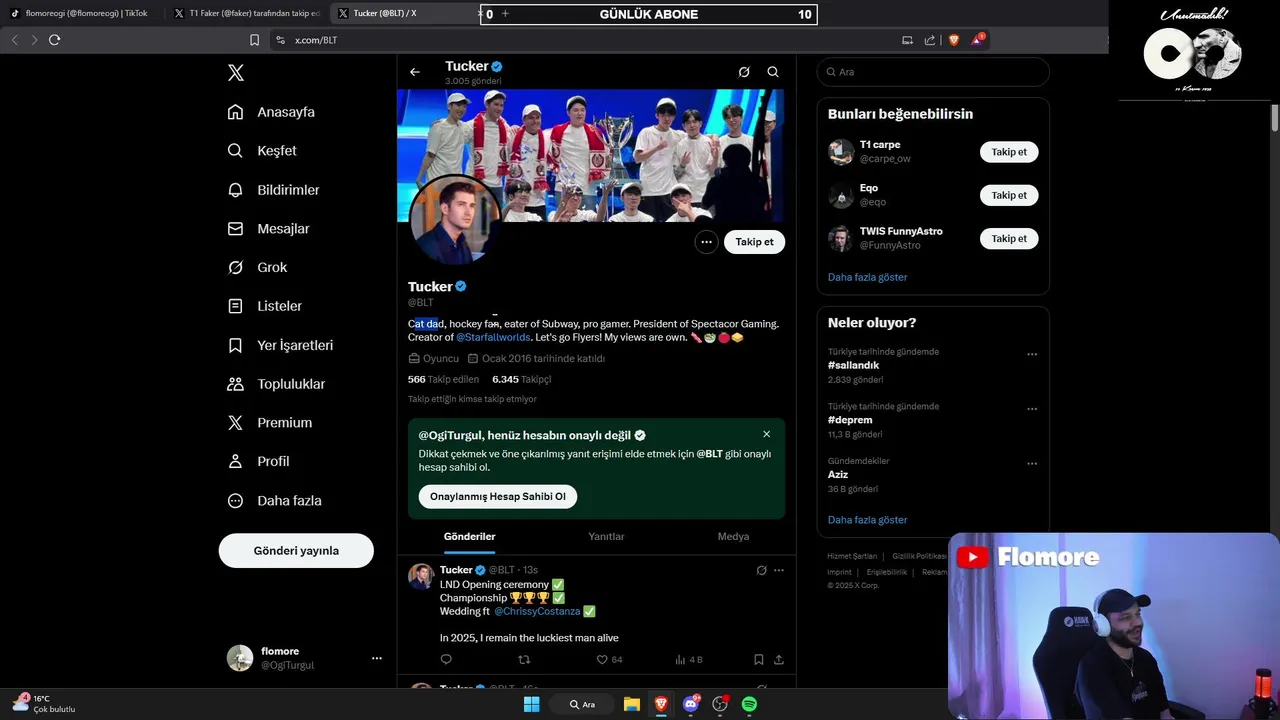Open options for #deprem trend
The image size is (1280, 720).
coord(1032,409)
